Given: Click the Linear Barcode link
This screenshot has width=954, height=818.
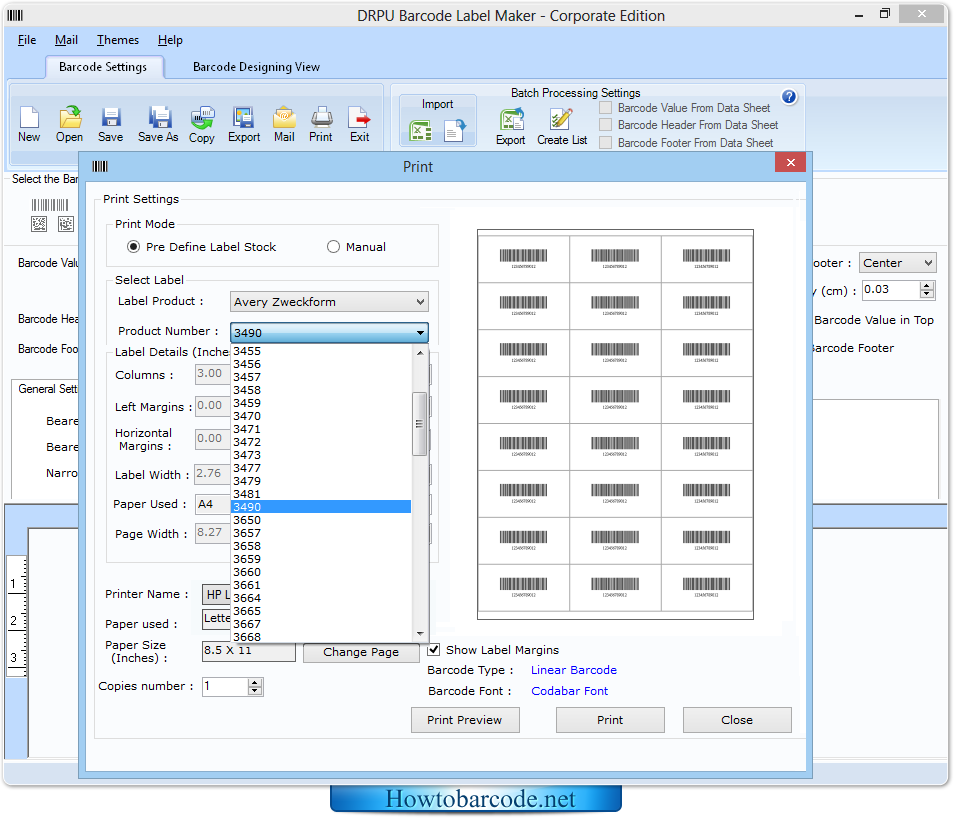Looking at the screenshot, I should [574, 670].
